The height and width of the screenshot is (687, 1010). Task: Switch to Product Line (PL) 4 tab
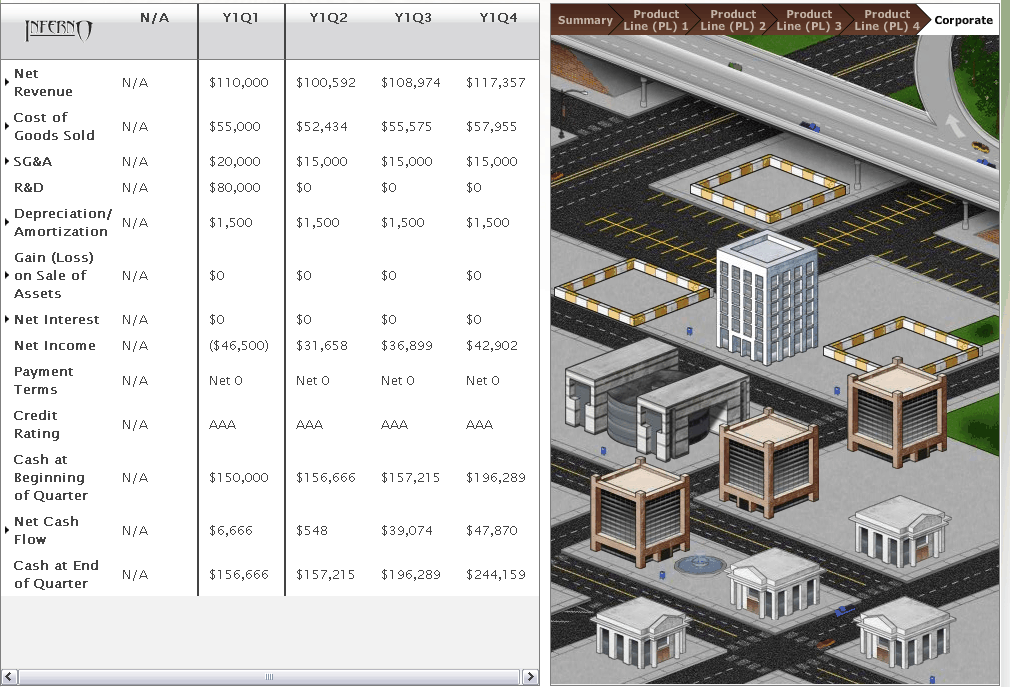(886, 20)
